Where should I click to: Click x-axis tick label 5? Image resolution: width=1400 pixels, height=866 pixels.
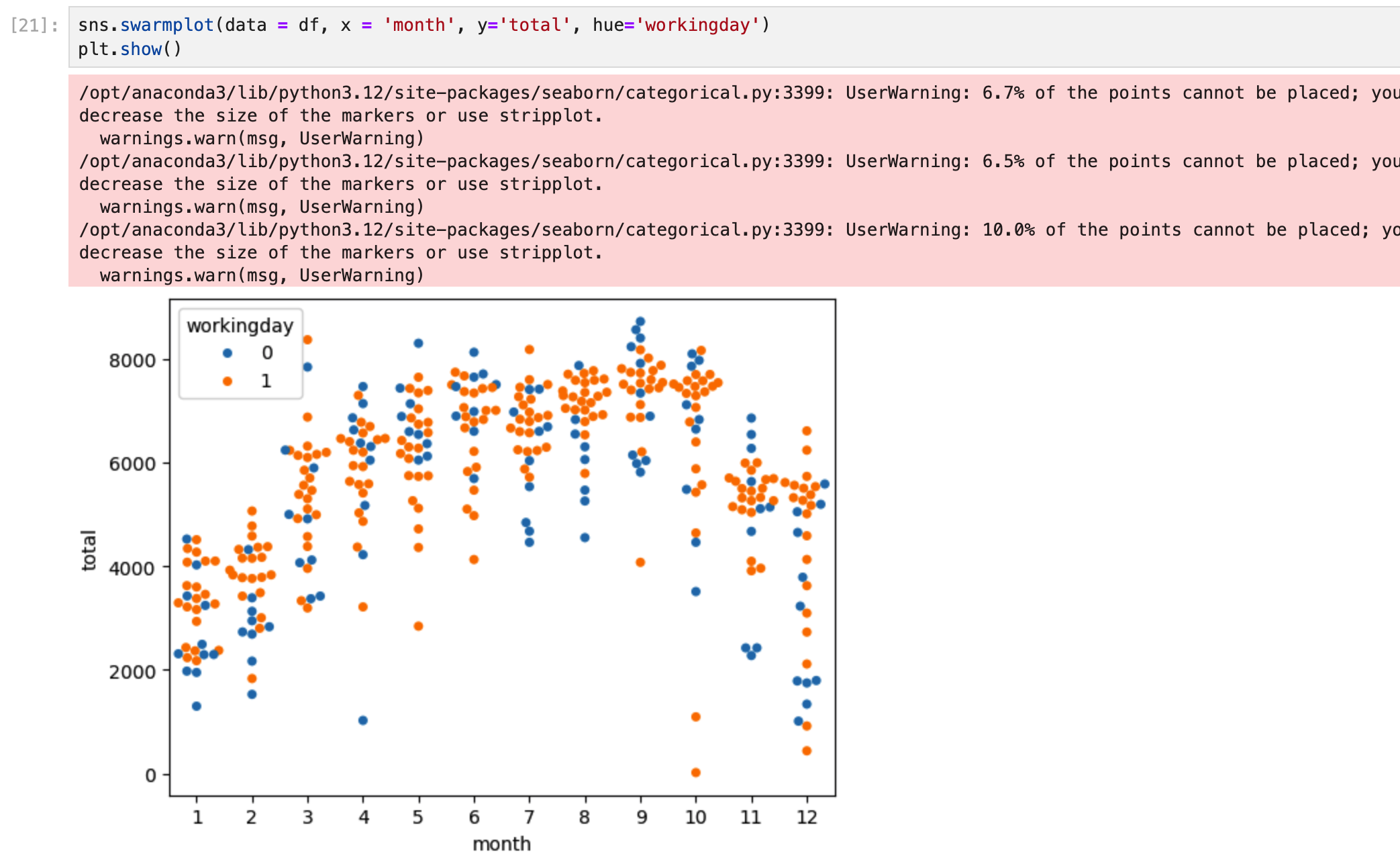click(x=418, y=817)
